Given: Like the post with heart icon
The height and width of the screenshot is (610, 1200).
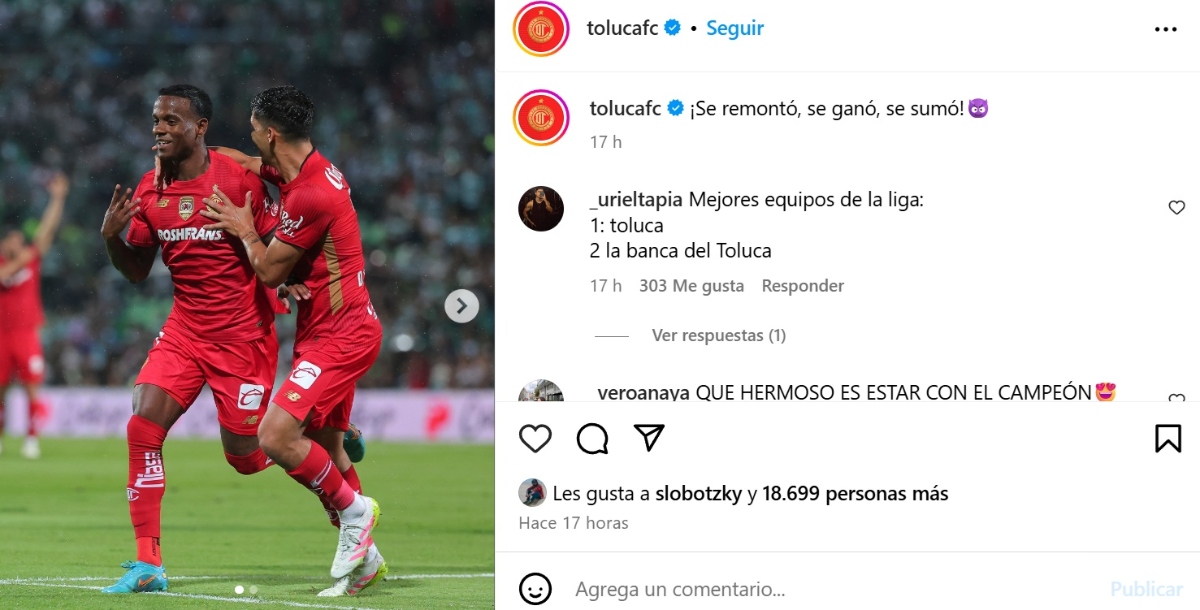Looking at the screenshot, I should [x=535, y=438].
